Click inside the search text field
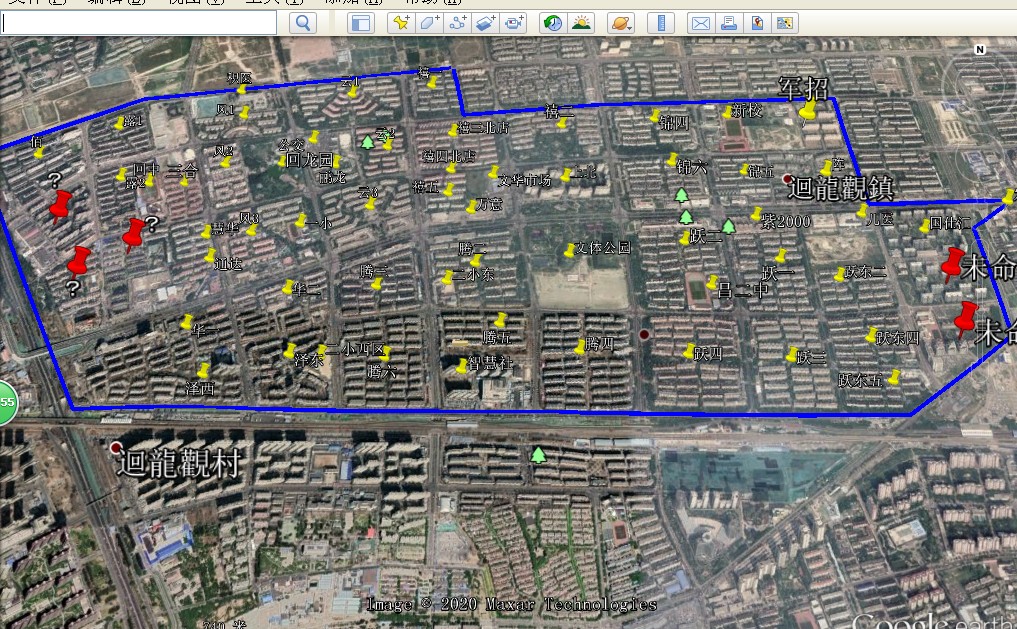The image size is (1017, 629). pyautogui.click(x=140, y=23)
